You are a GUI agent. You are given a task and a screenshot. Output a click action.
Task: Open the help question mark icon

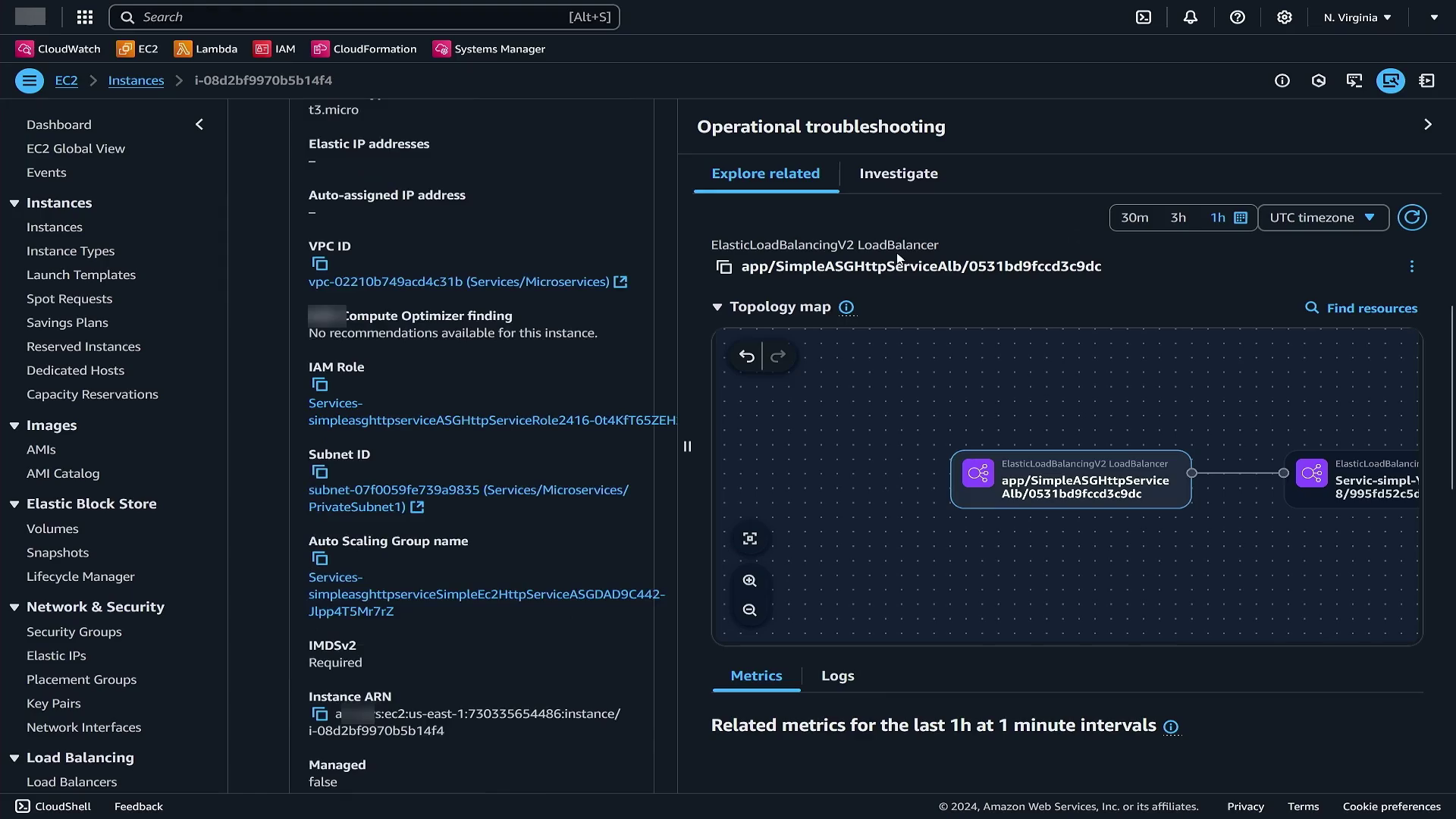[x=1238, y=17]
